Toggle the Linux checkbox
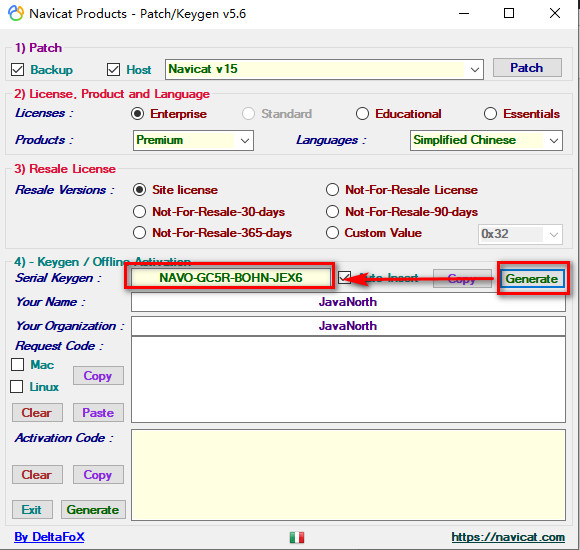Image resolution: width=580 pixels, height=550 pixels. click(x=17, y=387)
